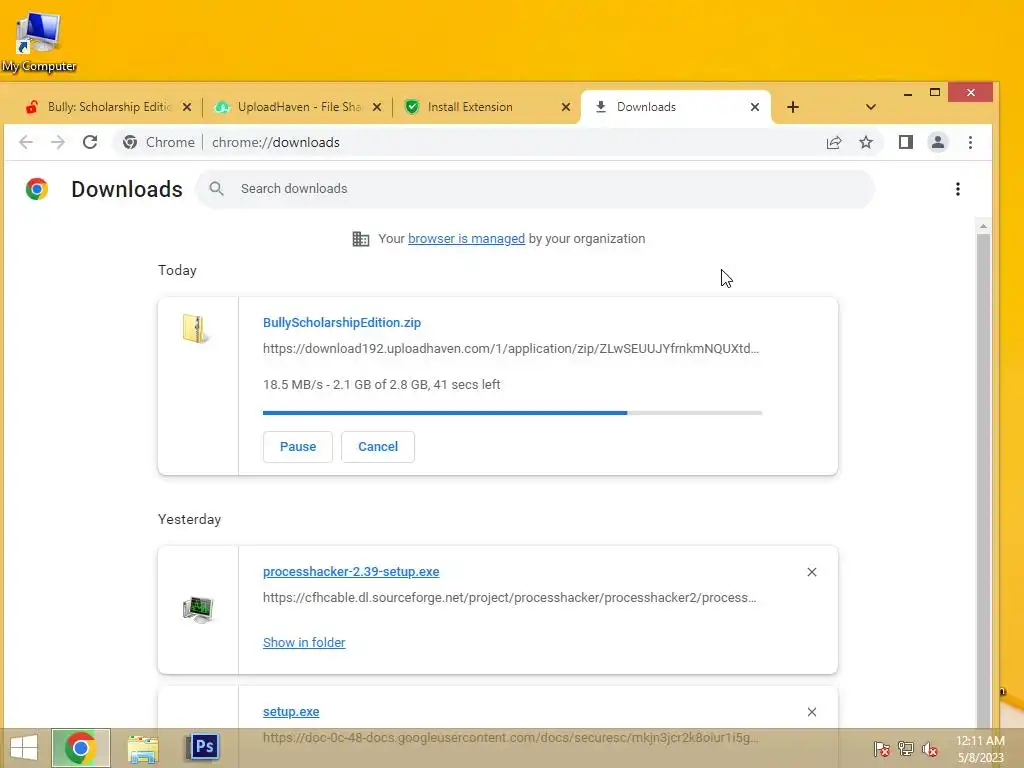Image resolution: width=1024 pixels, height=768 pixels.
Task: Click the scrollbar up arrow
Action: click(x=983, y=226)
